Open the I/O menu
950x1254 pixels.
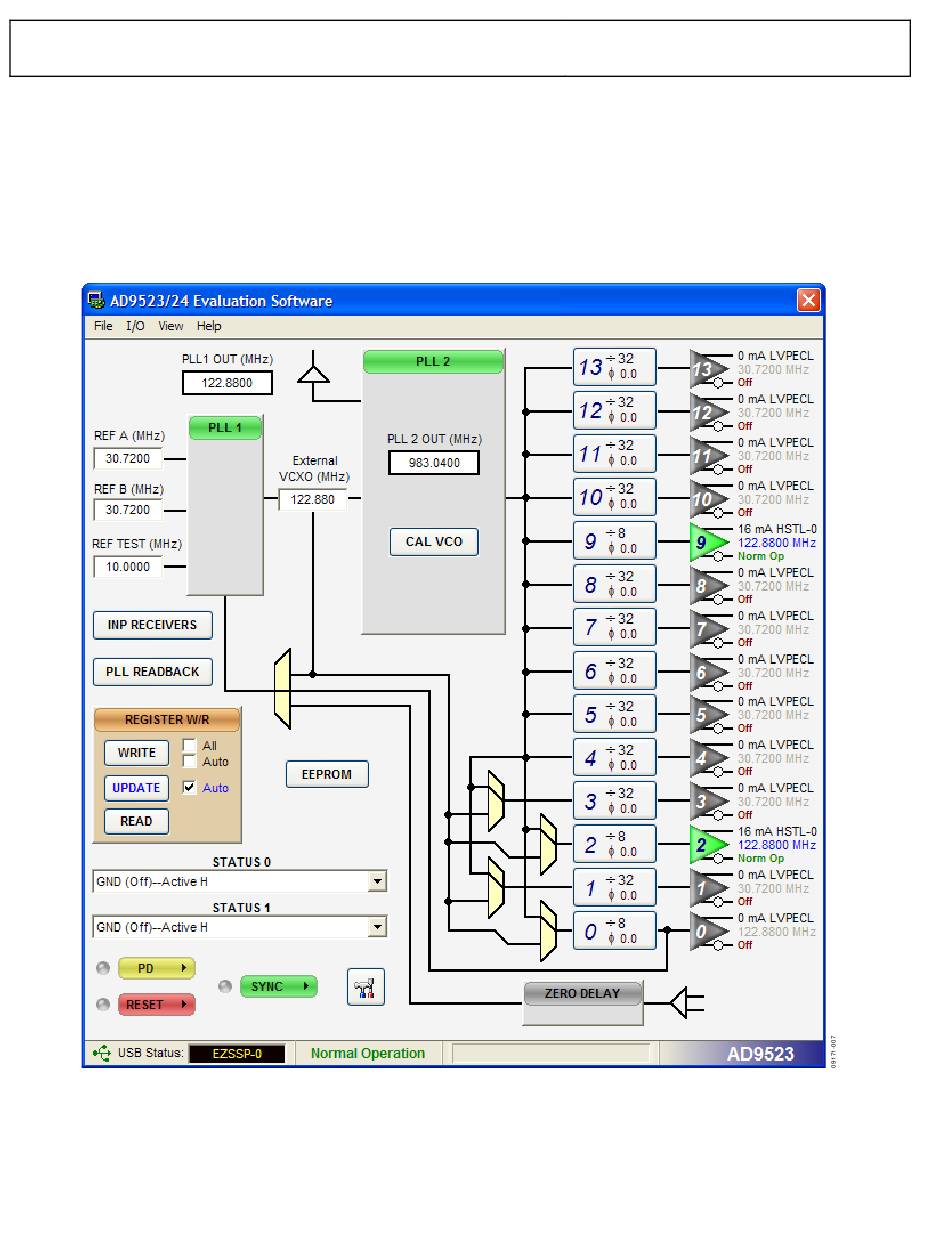click(135, 326)
